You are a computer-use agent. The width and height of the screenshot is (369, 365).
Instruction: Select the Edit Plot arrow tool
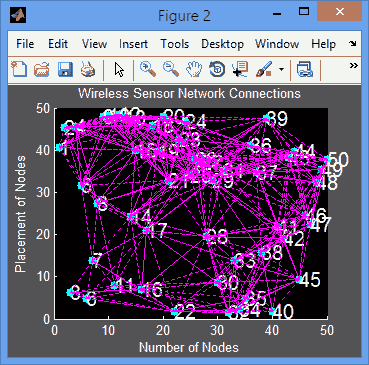pyautogui.click(x=119, y=70)
